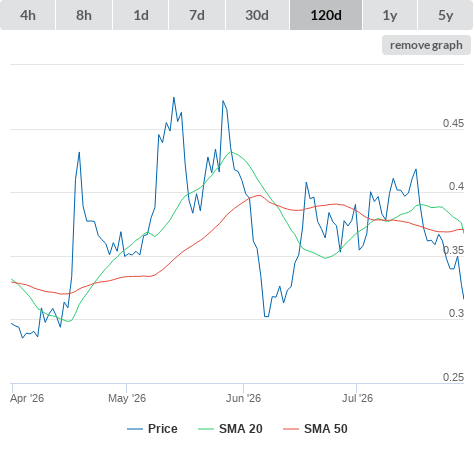
Task: Show the 5y time range
Action: tap(446, 15)
